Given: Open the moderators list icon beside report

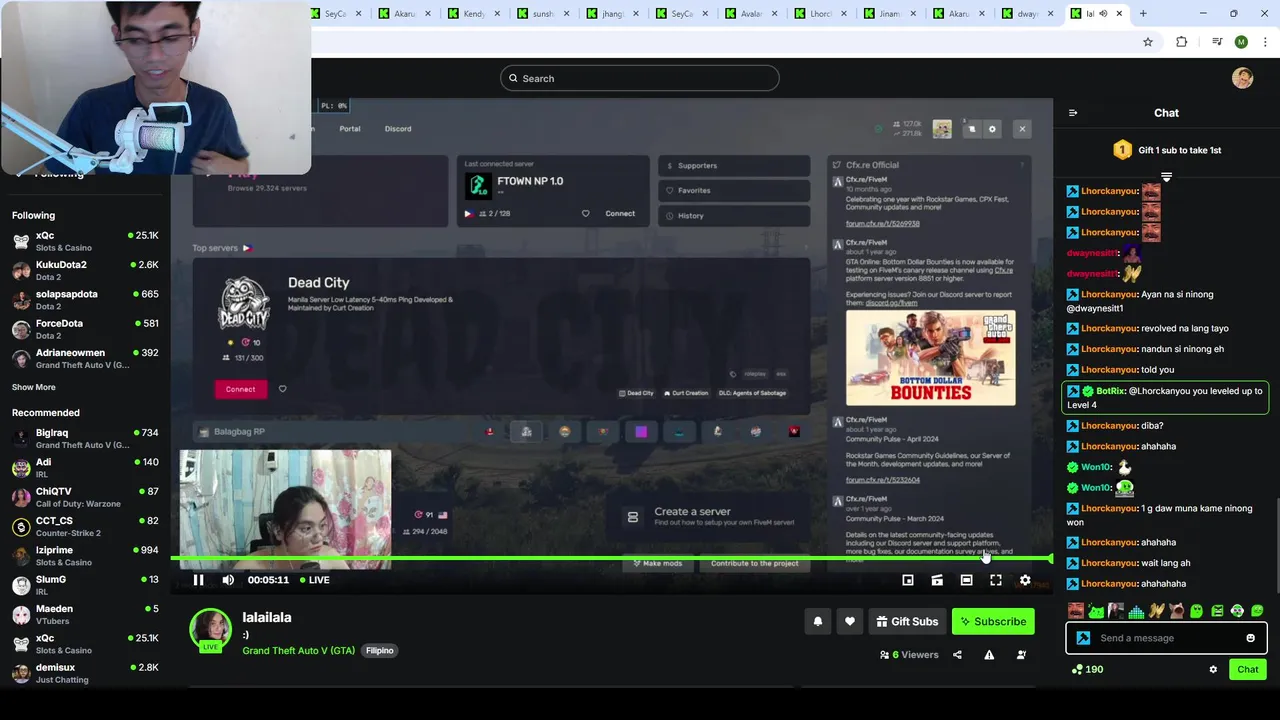Looking at the screenshot, I should 1021,655.
